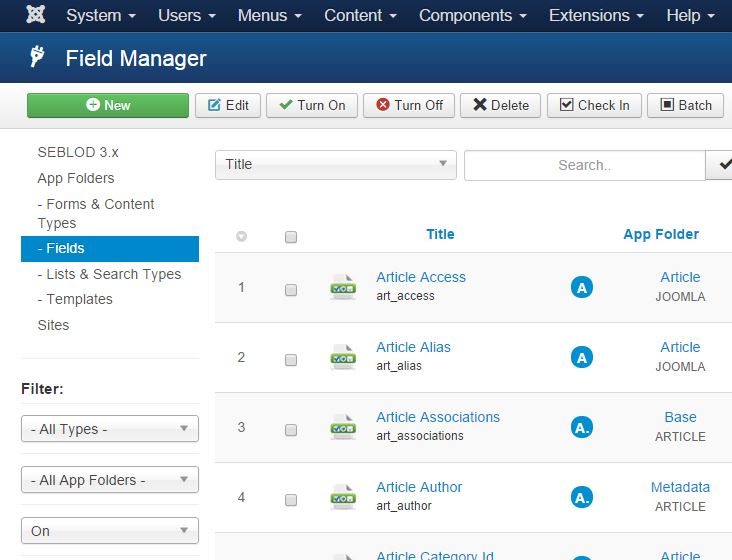
Task: Click the Base app folder link
Action: pyautogui.click(x=680, y=417)
